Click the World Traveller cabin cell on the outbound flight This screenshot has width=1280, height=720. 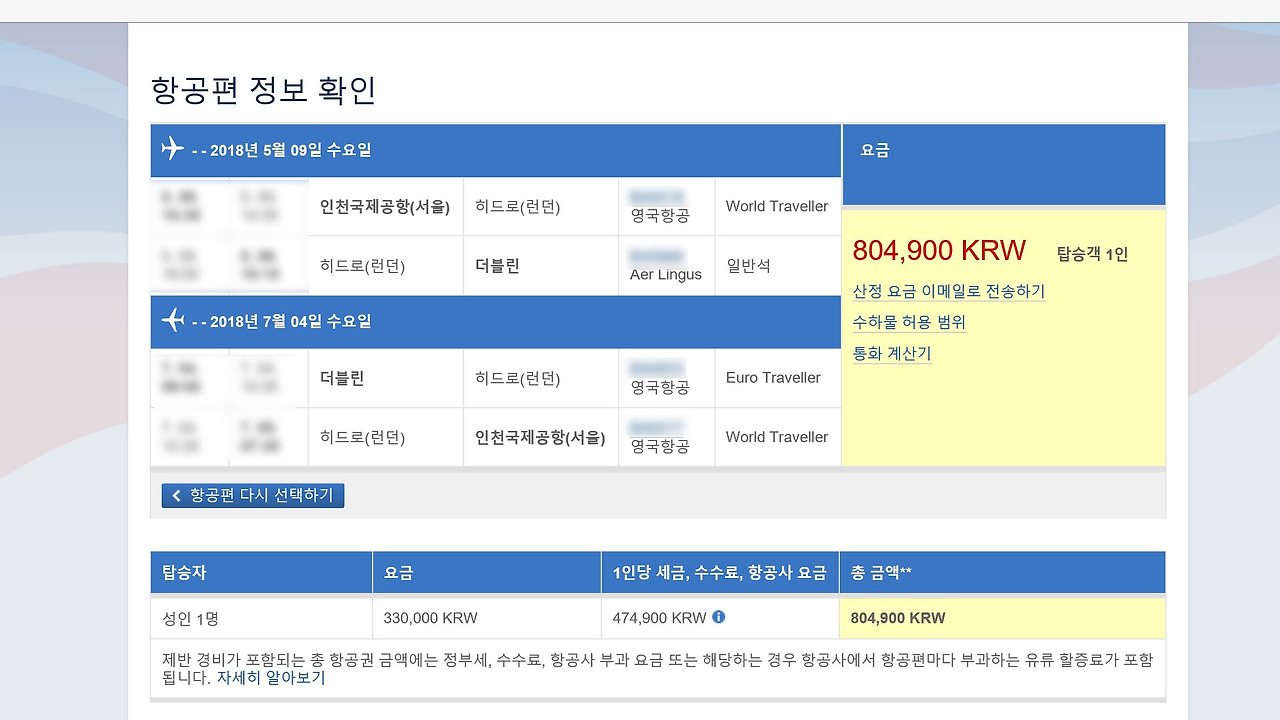(x=778, y=206)
